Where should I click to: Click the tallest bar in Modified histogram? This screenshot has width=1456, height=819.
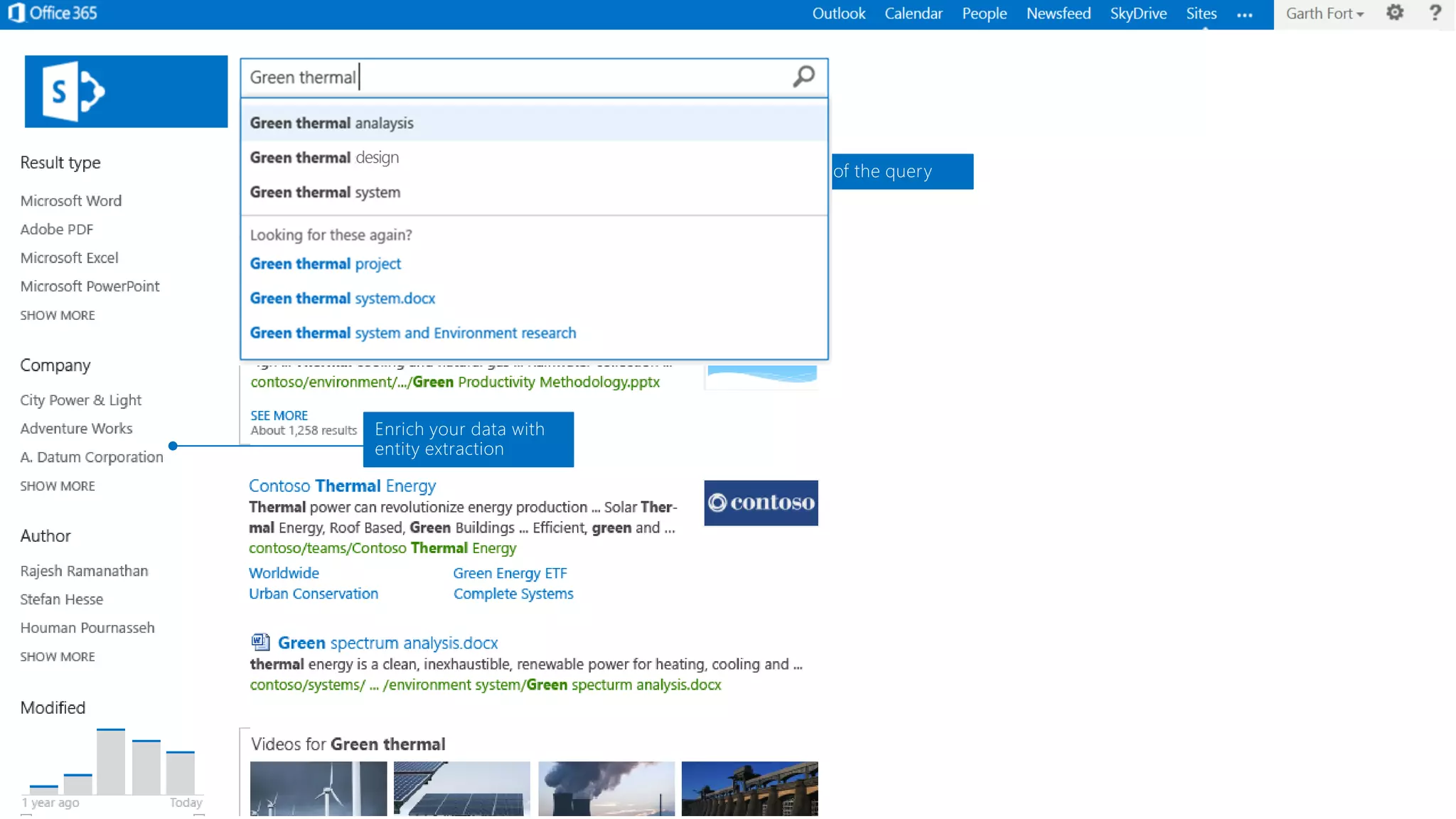[111, 761]
